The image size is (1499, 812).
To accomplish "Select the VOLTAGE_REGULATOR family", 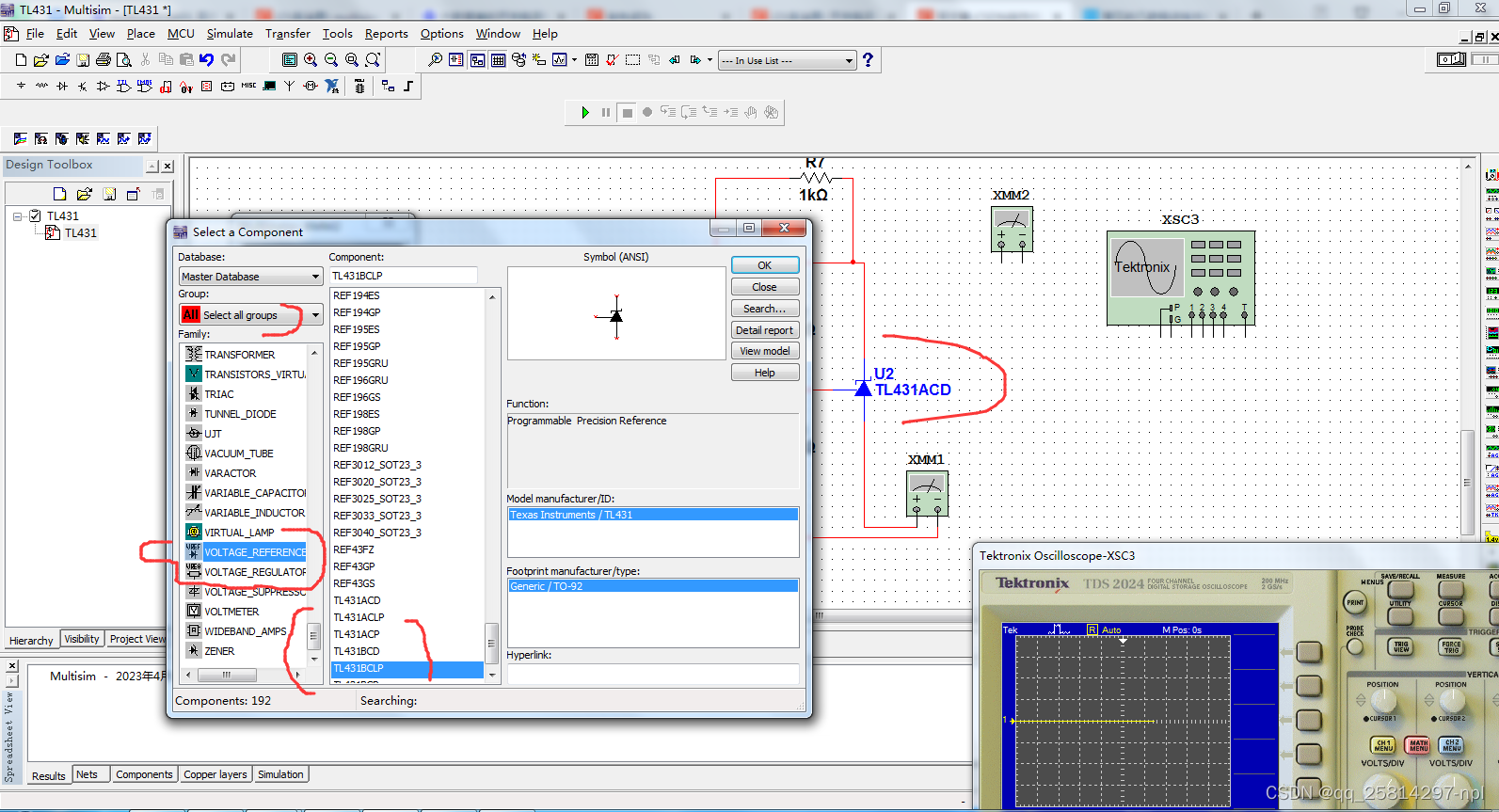I will tap(247, 572).
